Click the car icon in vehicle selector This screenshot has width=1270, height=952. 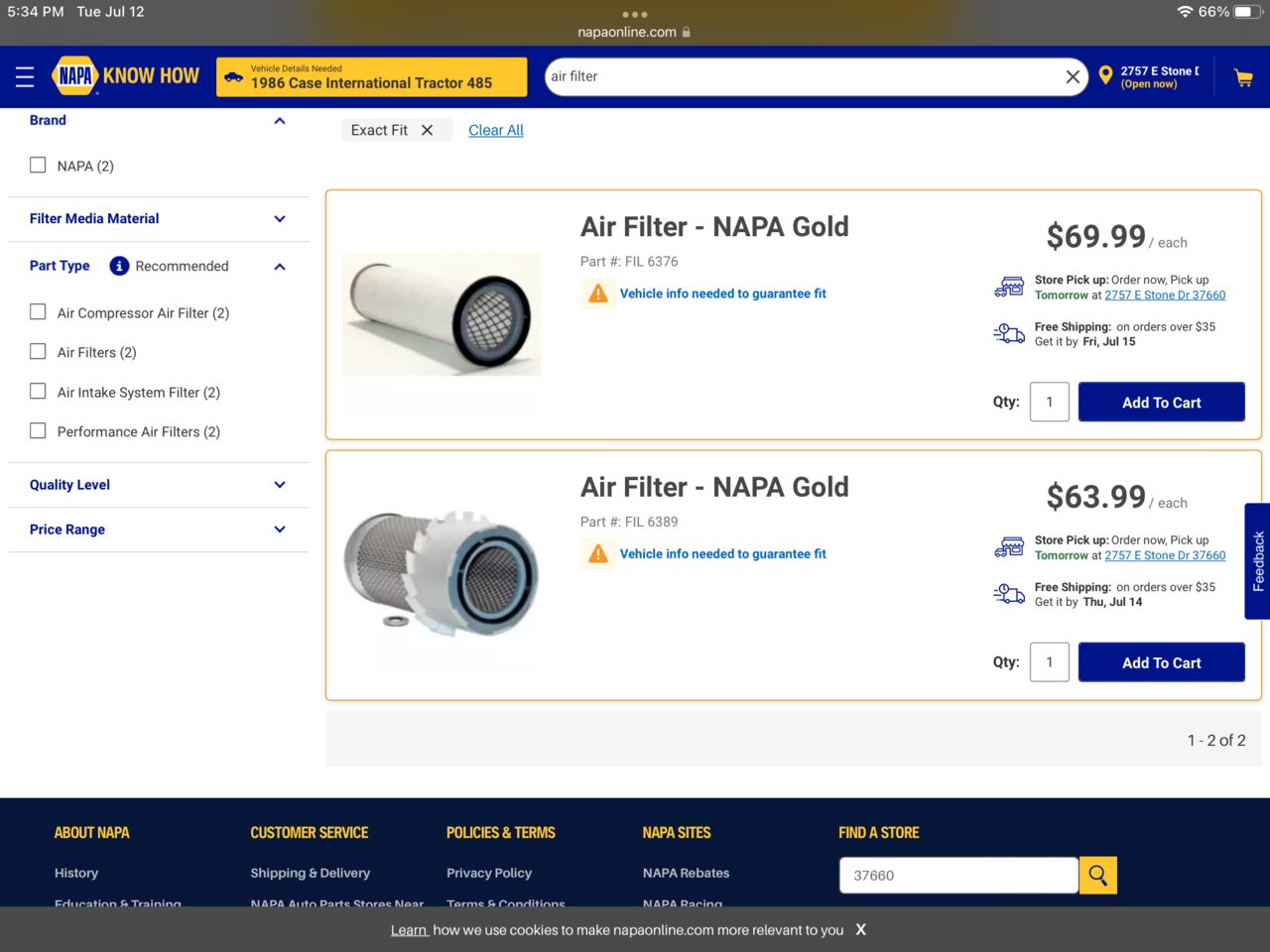[x=234, y=76]
